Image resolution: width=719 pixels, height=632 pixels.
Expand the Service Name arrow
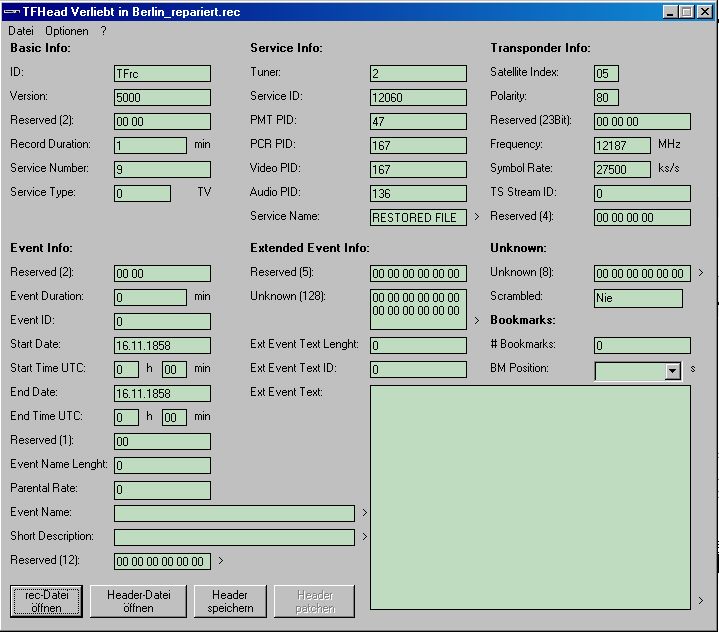[x=477, y=217]
